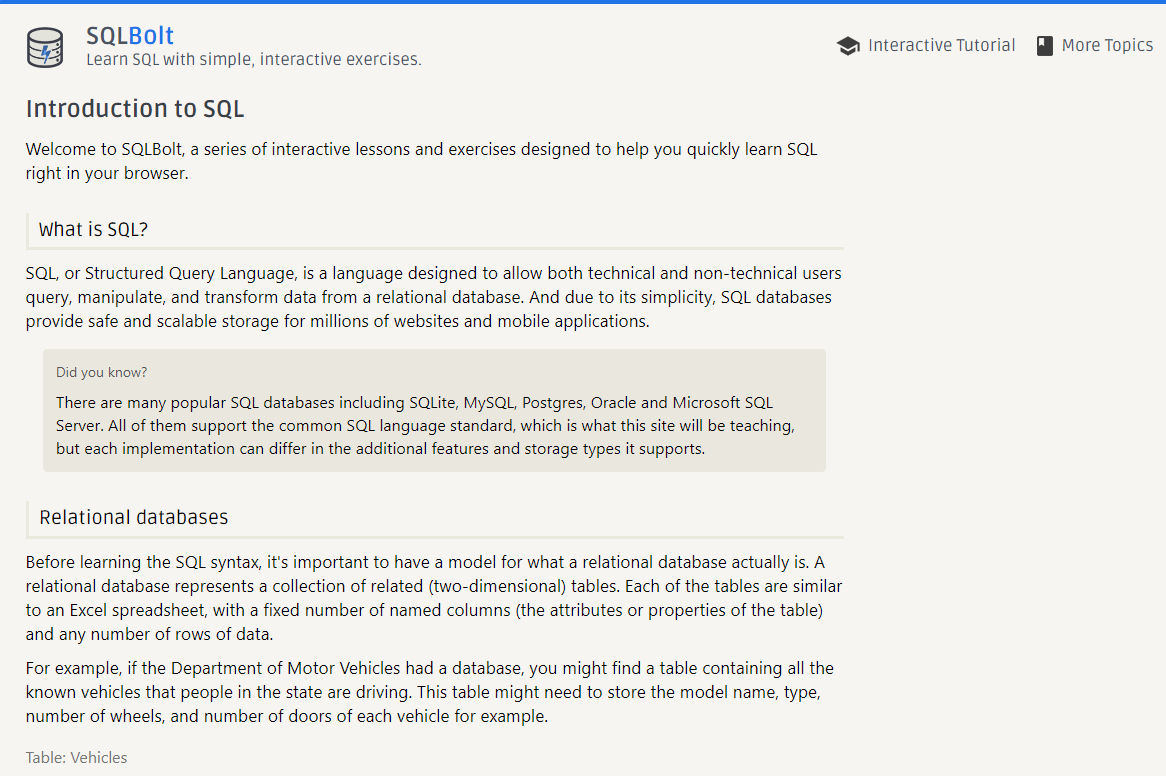1166x776 pixels.
Task: Click the paragraph starting 'Before learning the SQL syntax'
Action: pos(433,598)
